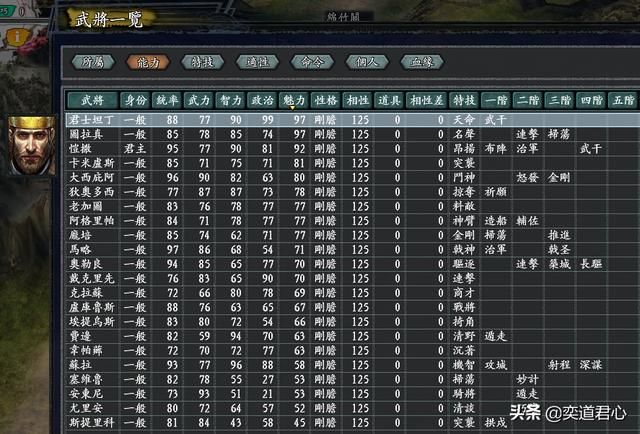Sort by 政治 column header
The image size is (640, 434).
262,100
